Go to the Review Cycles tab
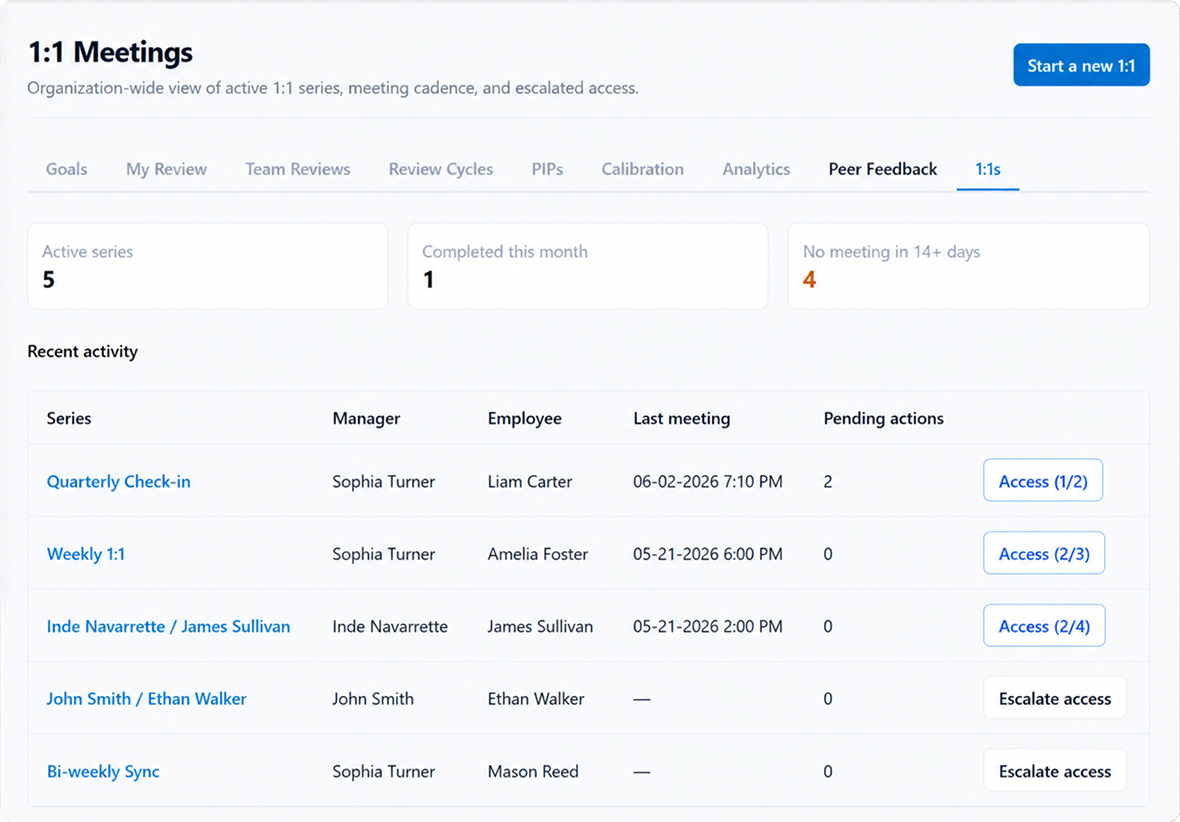 click(441, 169)
